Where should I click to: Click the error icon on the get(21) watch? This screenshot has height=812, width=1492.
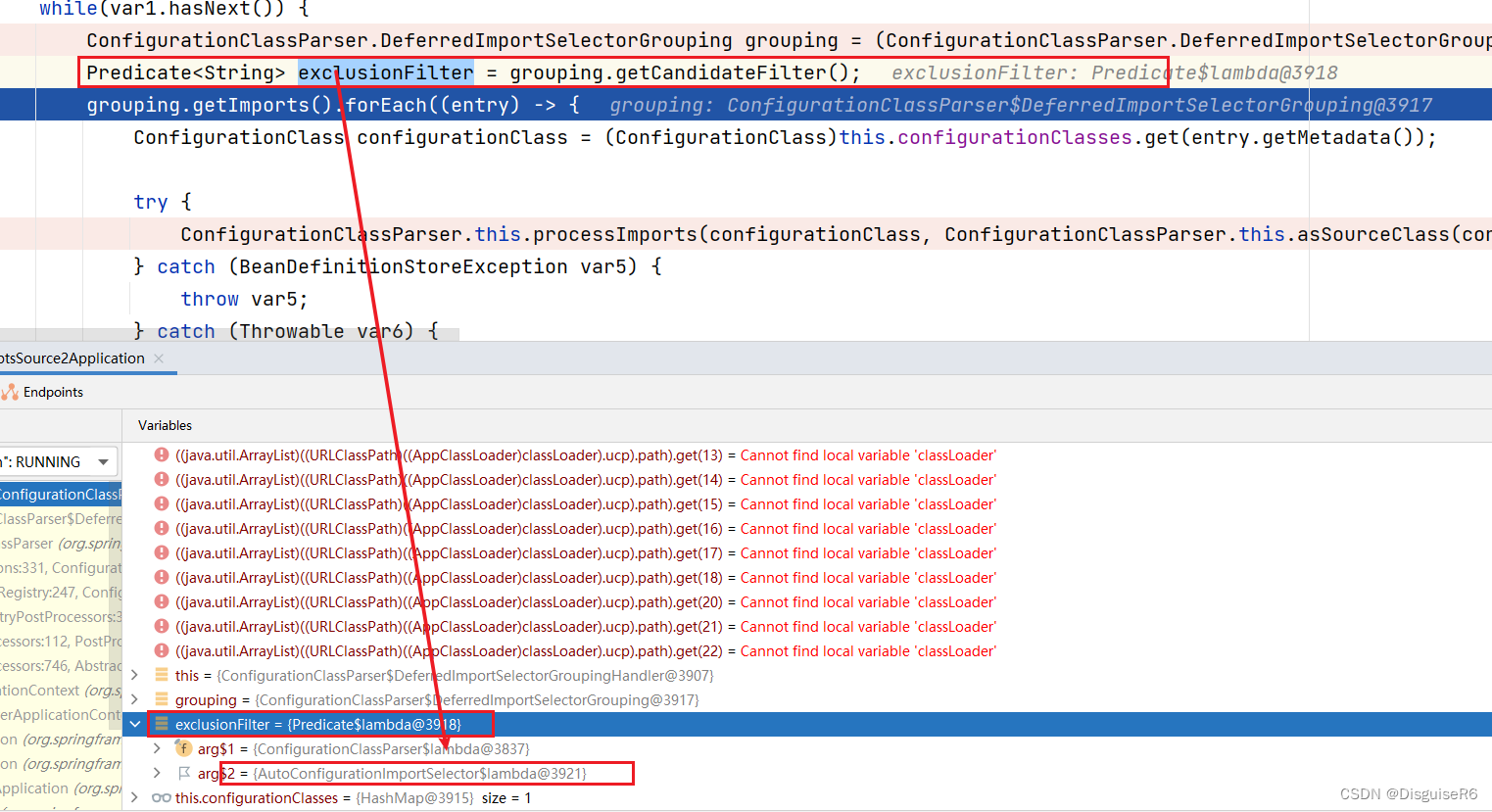pyautogui.click(x=162, y=626)
